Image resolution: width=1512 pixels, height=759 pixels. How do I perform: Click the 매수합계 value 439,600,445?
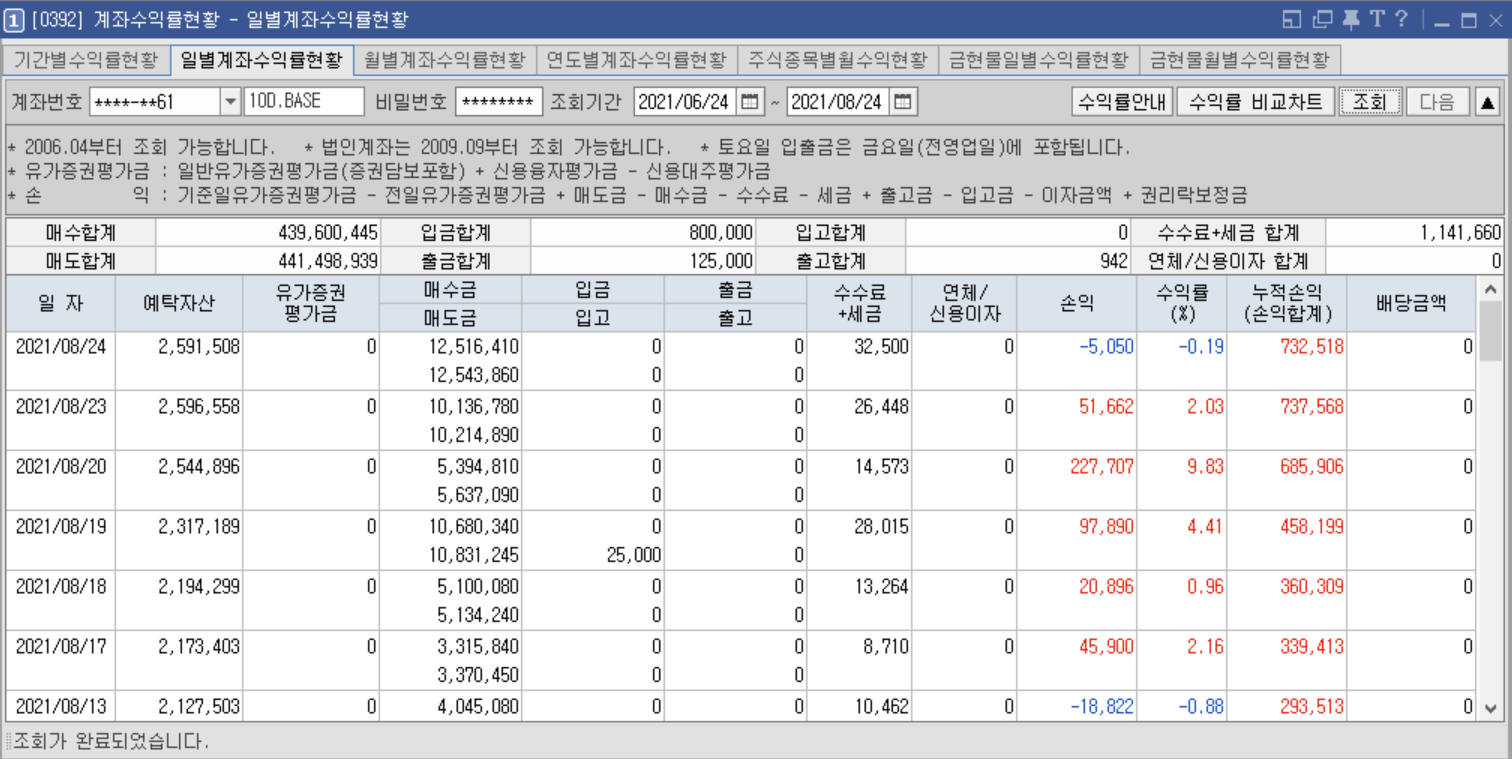[x=328, y=233]
